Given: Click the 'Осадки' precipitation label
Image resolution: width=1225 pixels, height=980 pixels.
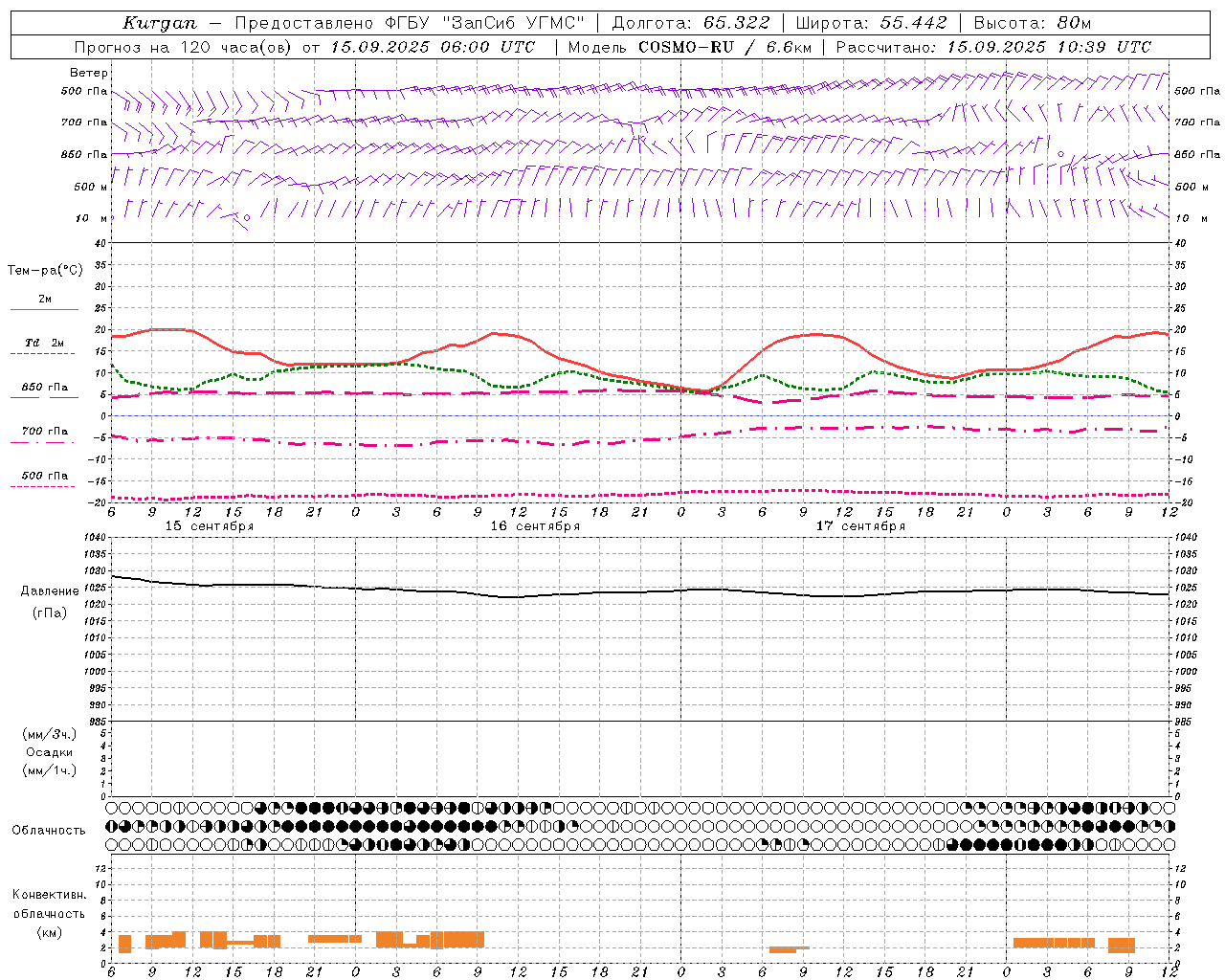Looking at the screenshot, I should click(50, 752).
